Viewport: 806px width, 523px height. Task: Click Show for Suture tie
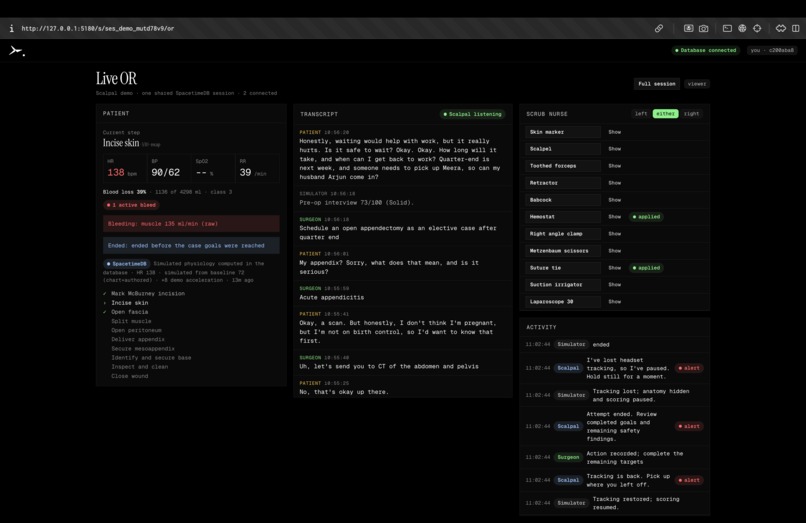(614, 268)
